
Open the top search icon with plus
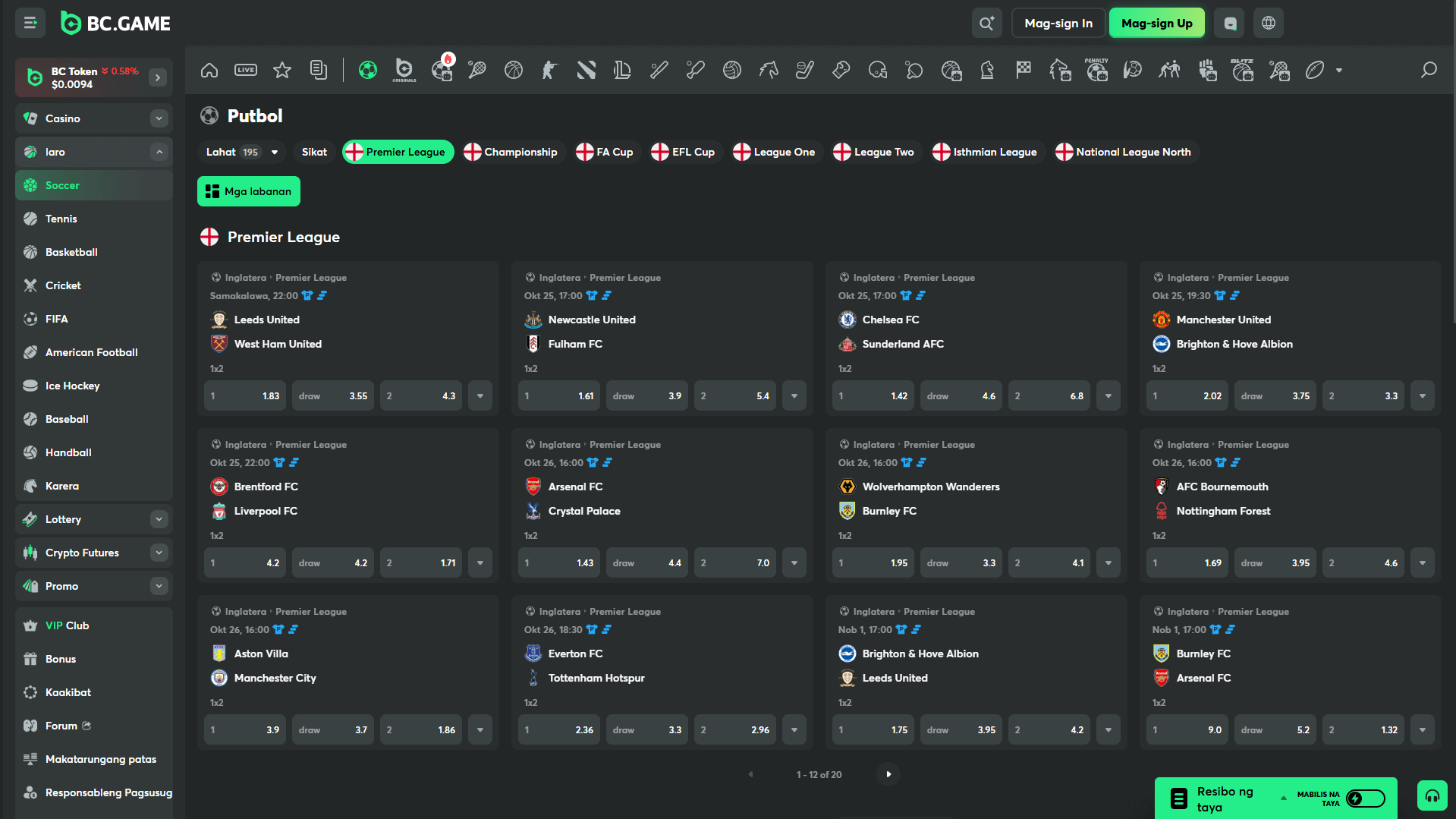(x=986, y=23)
